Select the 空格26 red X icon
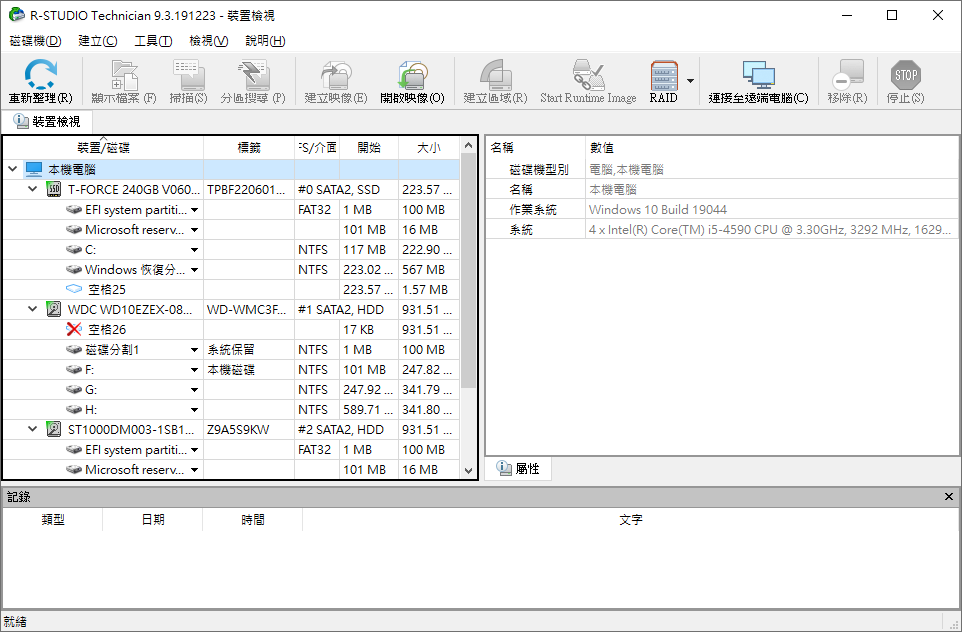This screenshot has width=962, height=632. [74, 329]
